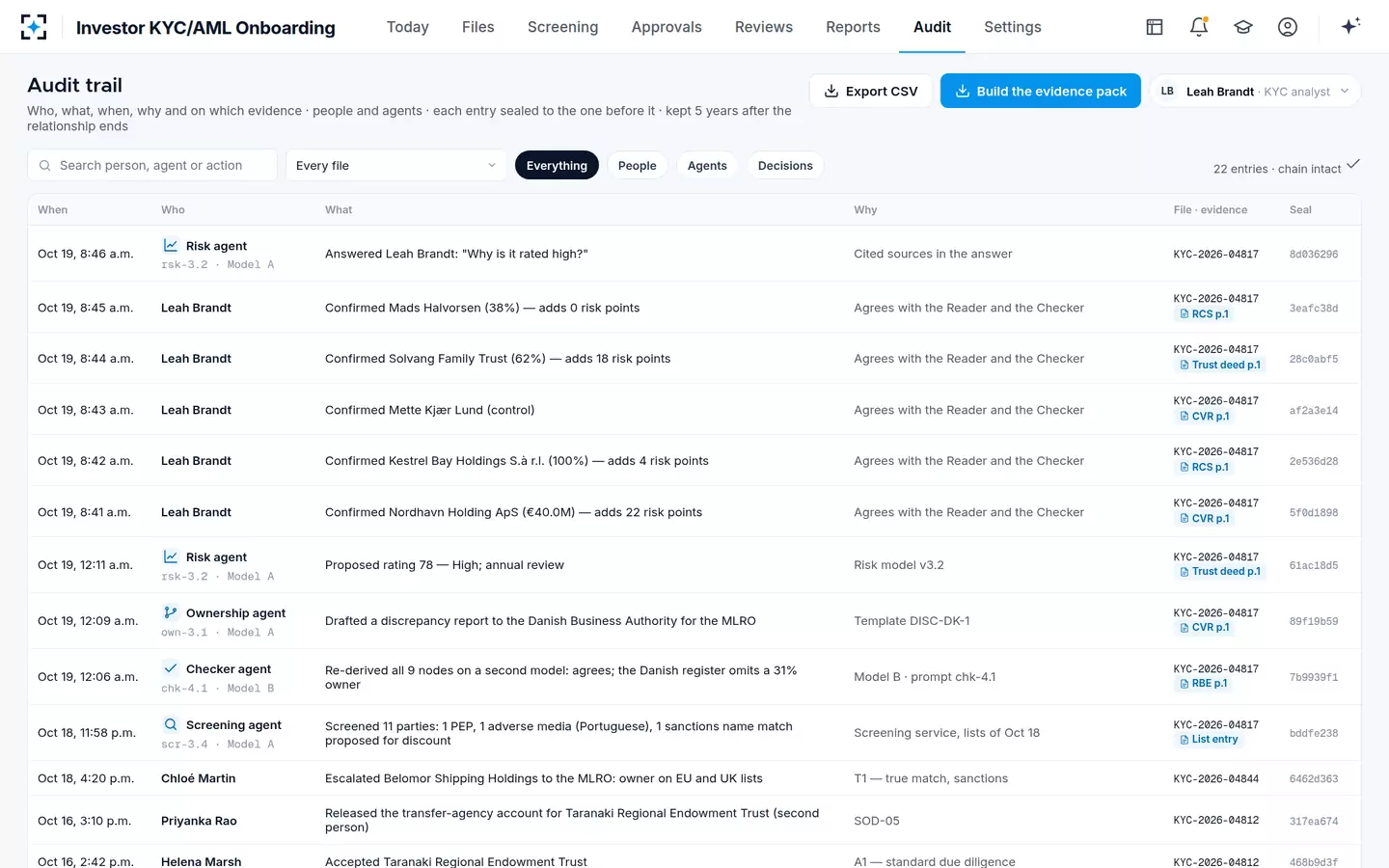
Task: Filter audit trail to People
Action: [x=638, y=166]
